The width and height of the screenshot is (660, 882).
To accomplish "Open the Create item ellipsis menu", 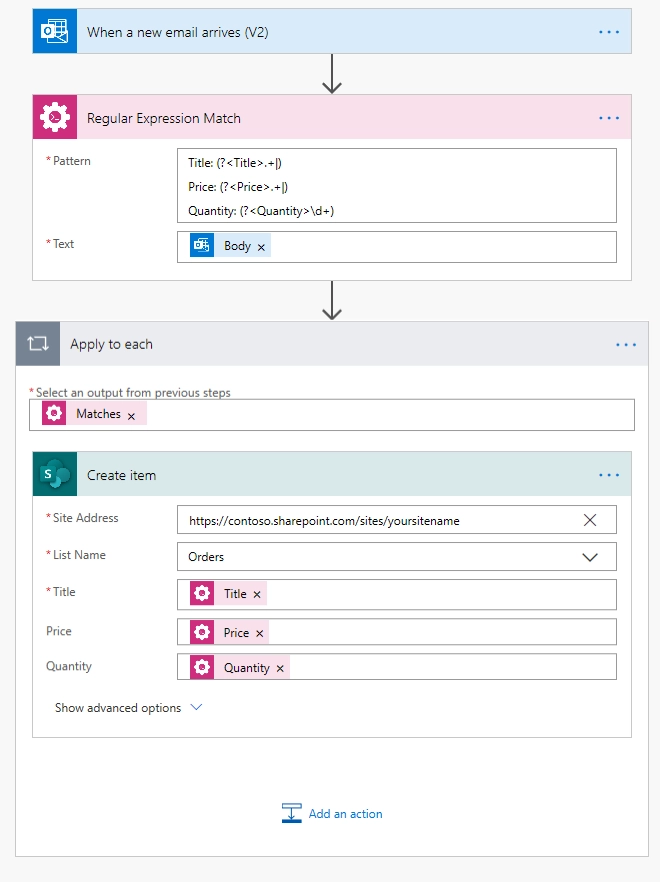I will click(x=609, y=475).
